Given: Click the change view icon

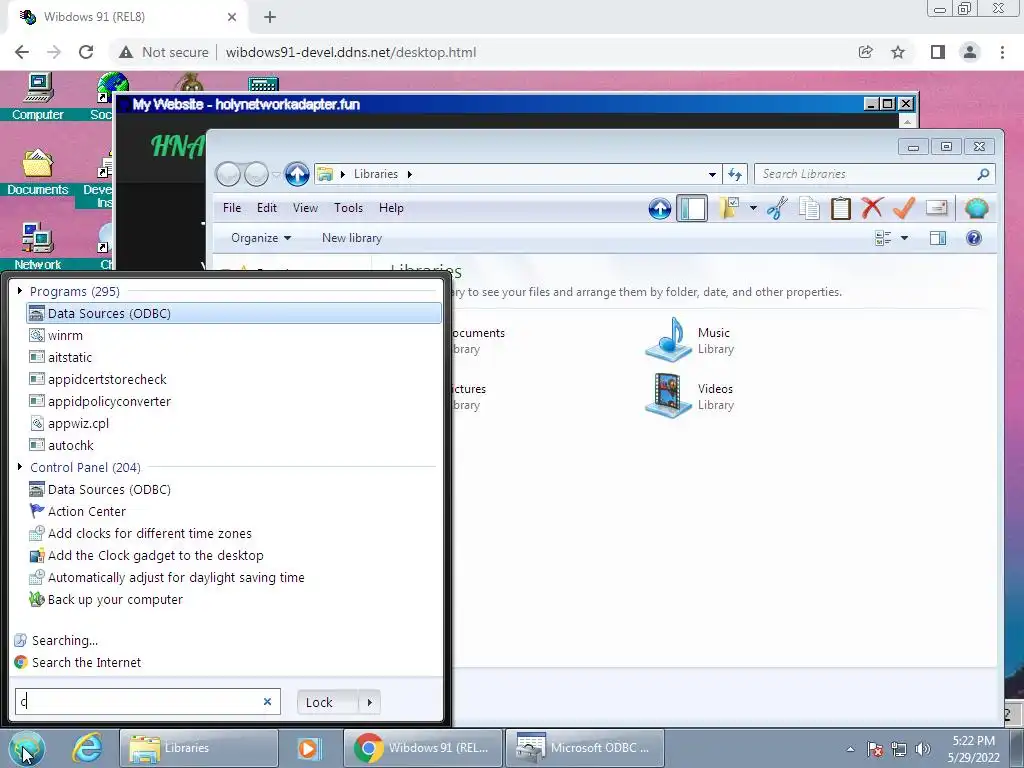Looking at the screenshot, I should [883, 238].
